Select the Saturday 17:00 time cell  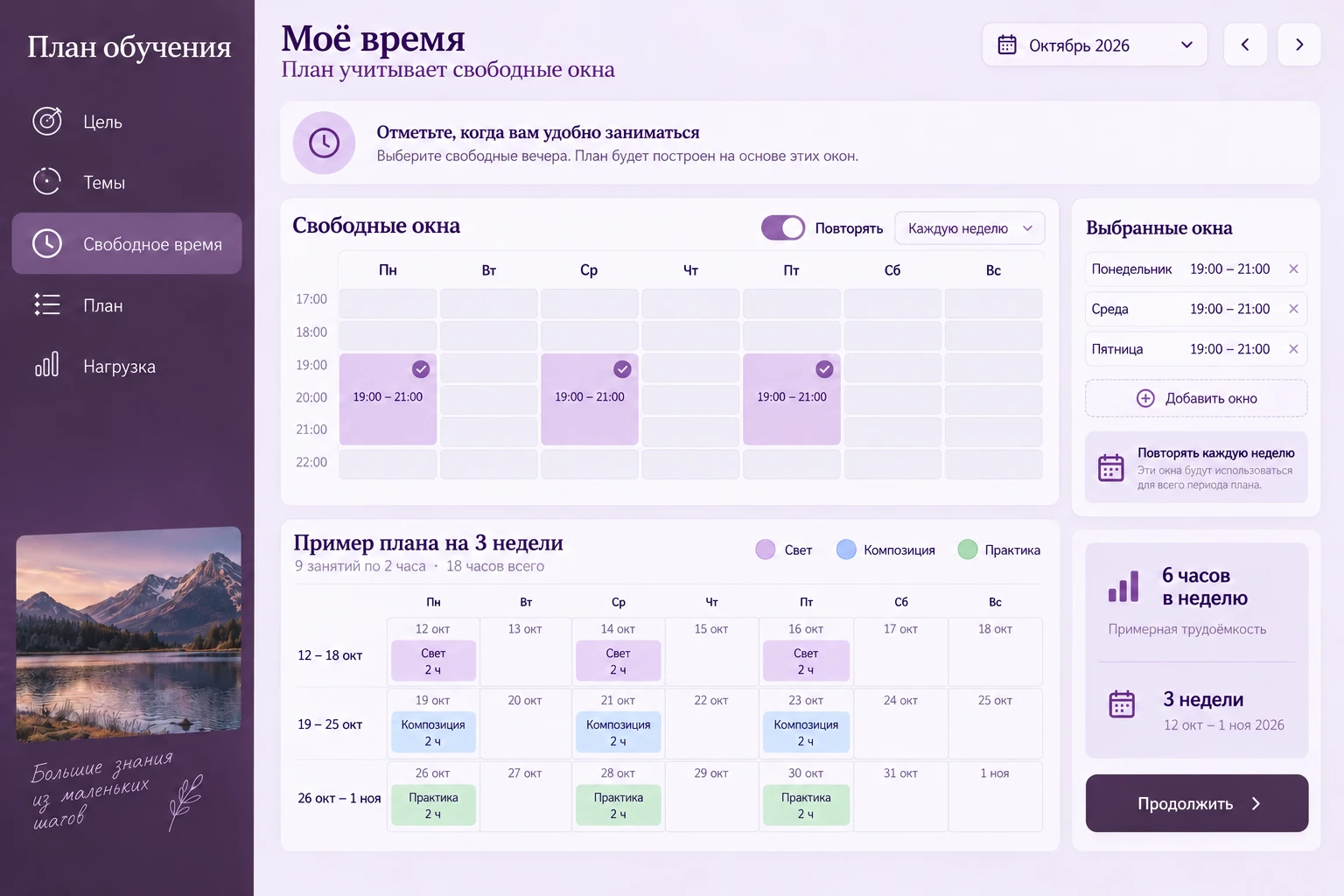pyautogui.click(x=892, y=304)
